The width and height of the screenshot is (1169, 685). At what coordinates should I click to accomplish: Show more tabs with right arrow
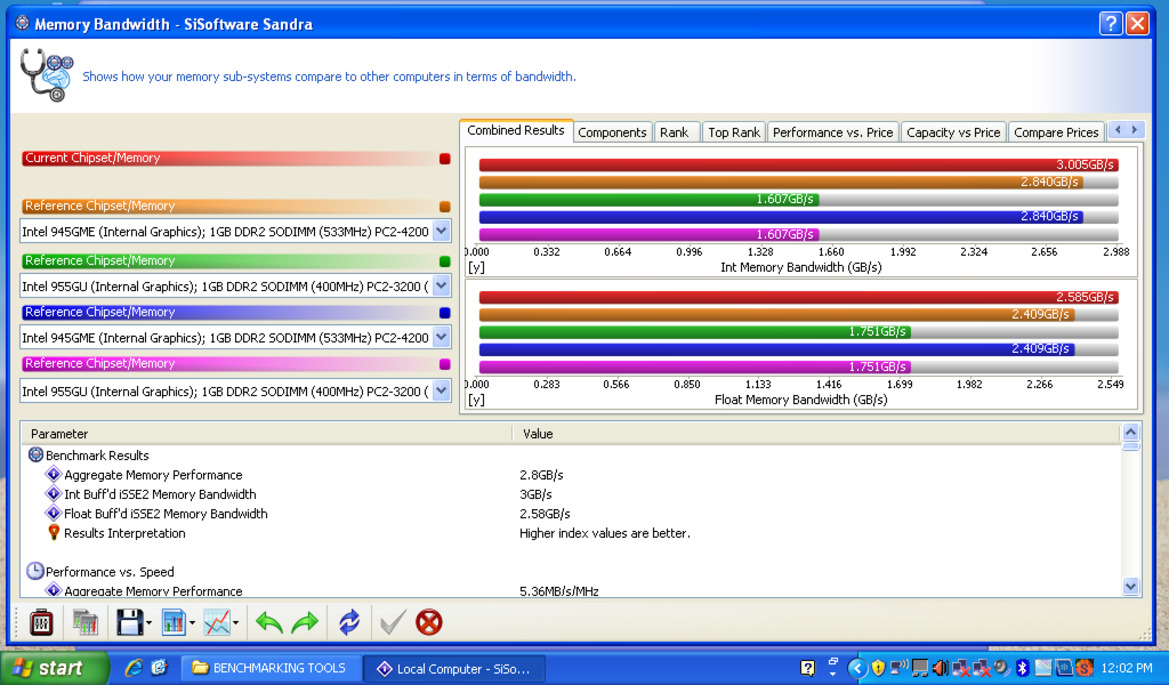1134,130
